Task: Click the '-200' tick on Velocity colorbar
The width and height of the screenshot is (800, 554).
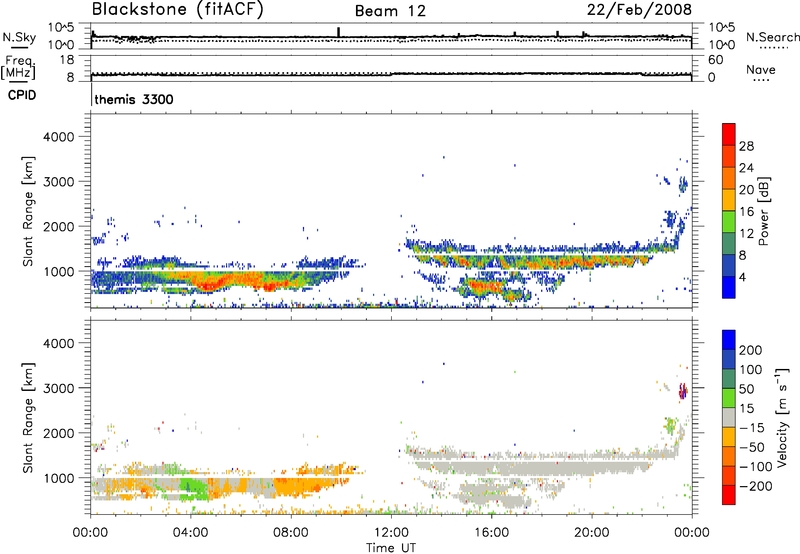Action: pyautogui.click(x=755, y=487)
